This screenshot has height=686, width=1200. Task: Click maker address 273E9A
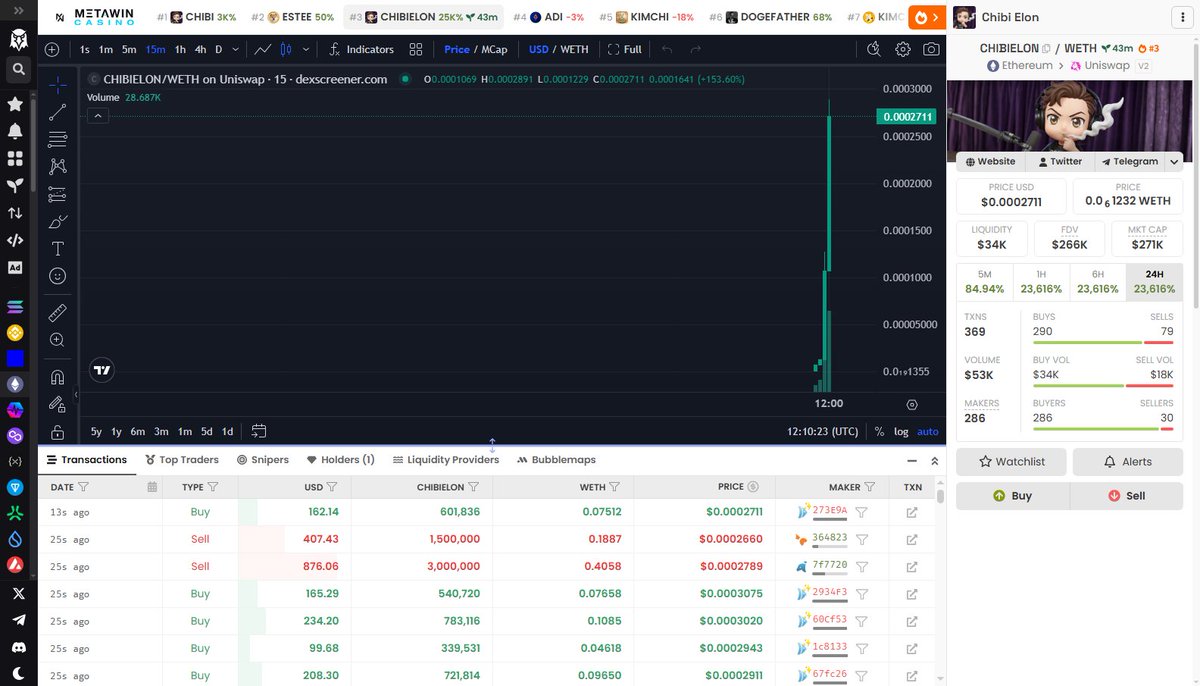coord(829,510)
